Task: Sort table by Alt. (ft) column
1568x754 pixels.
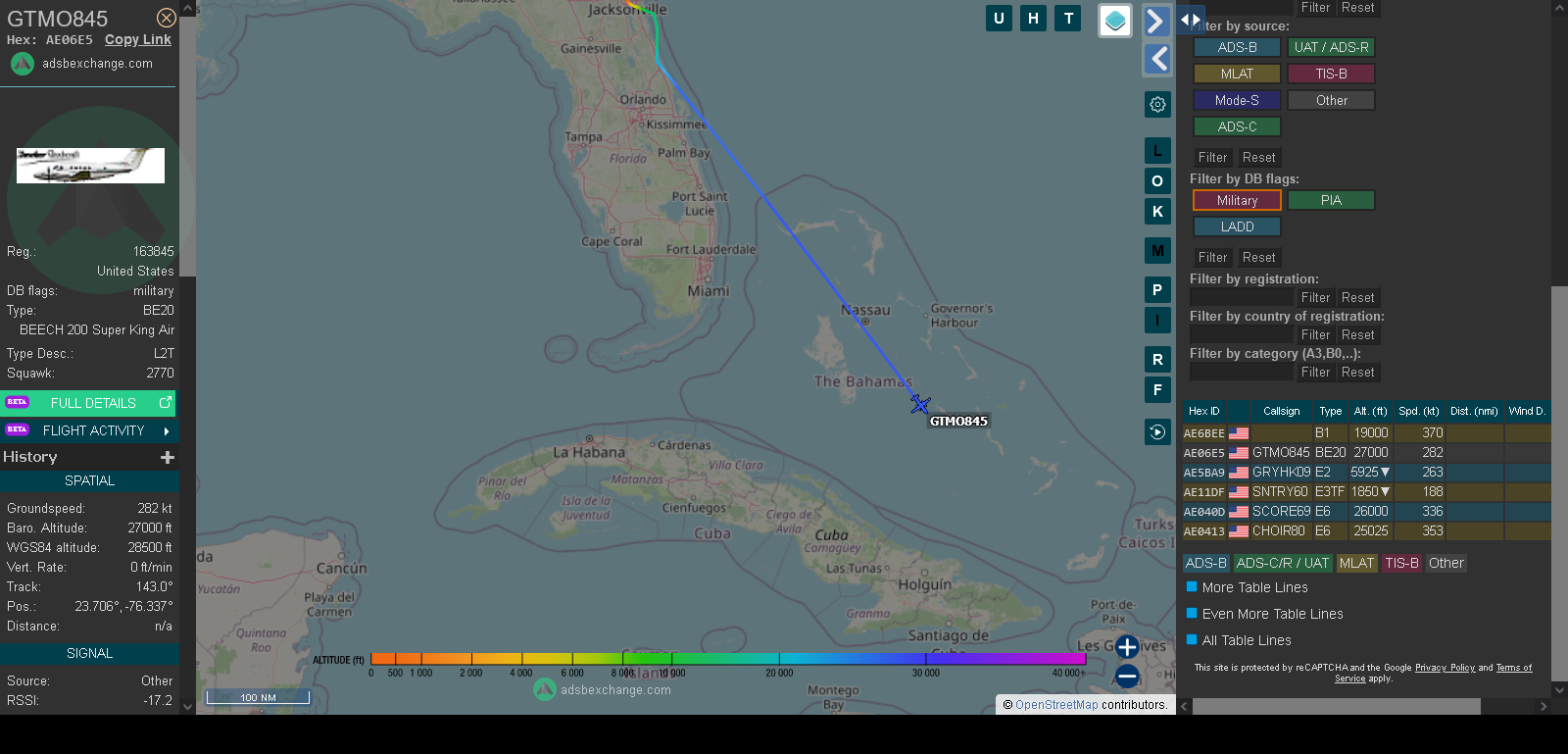Action: click(x=1370, y=412)
